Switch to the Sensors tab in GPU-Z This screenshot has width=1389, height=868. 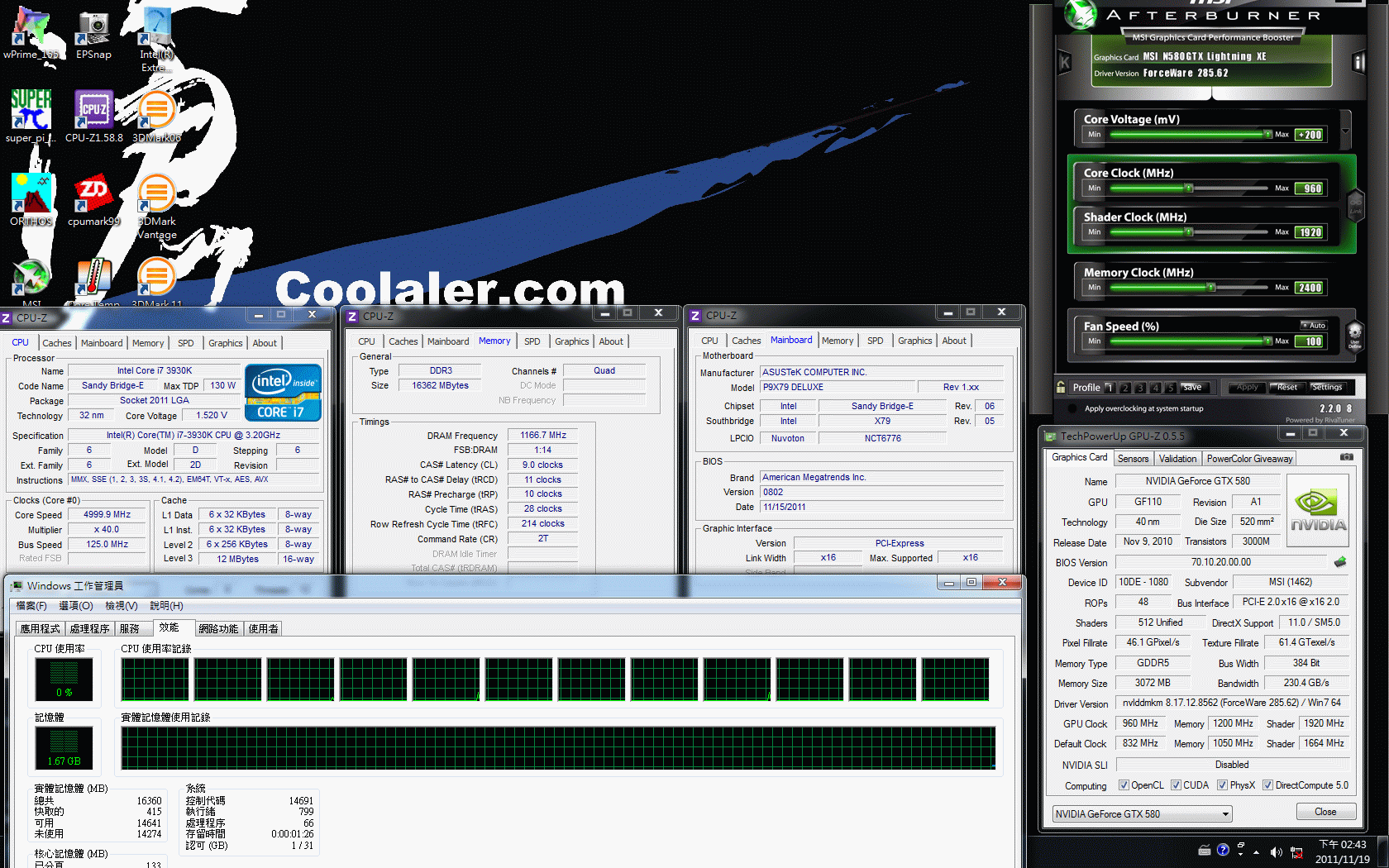(x=1133, y=459)
